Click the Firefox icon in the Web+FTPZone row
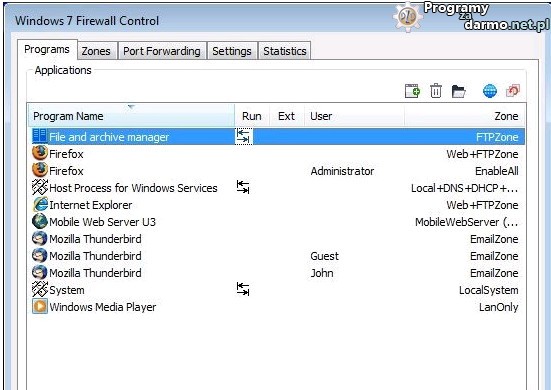This screenshot has width=551, height=390. [39, 153]
